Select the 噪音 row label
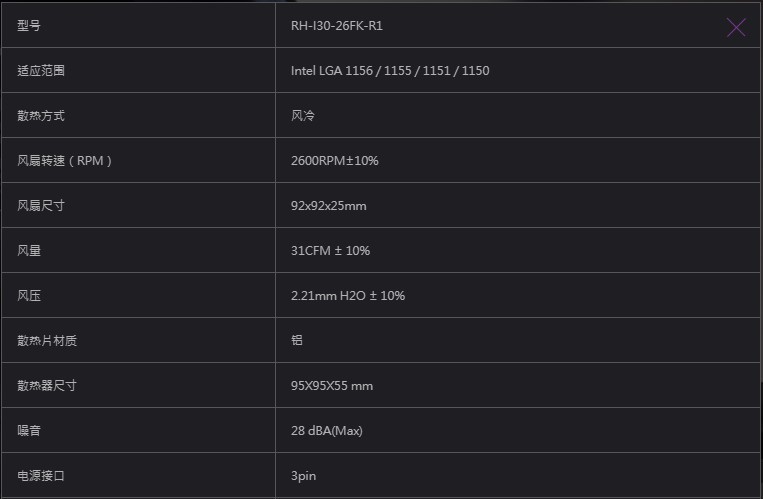This screenshot has height=499, width=763. 29,431
